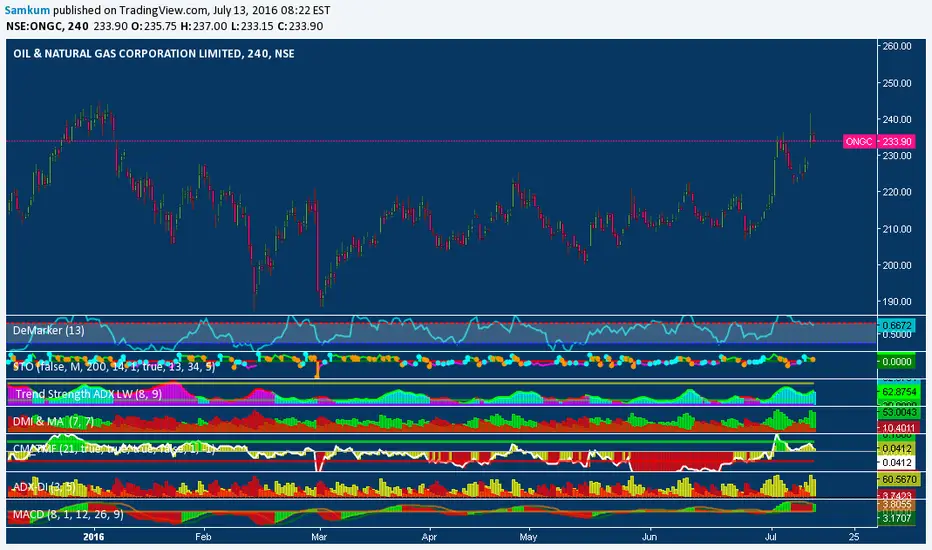Click the 2016 time axis label

(93, 536)
